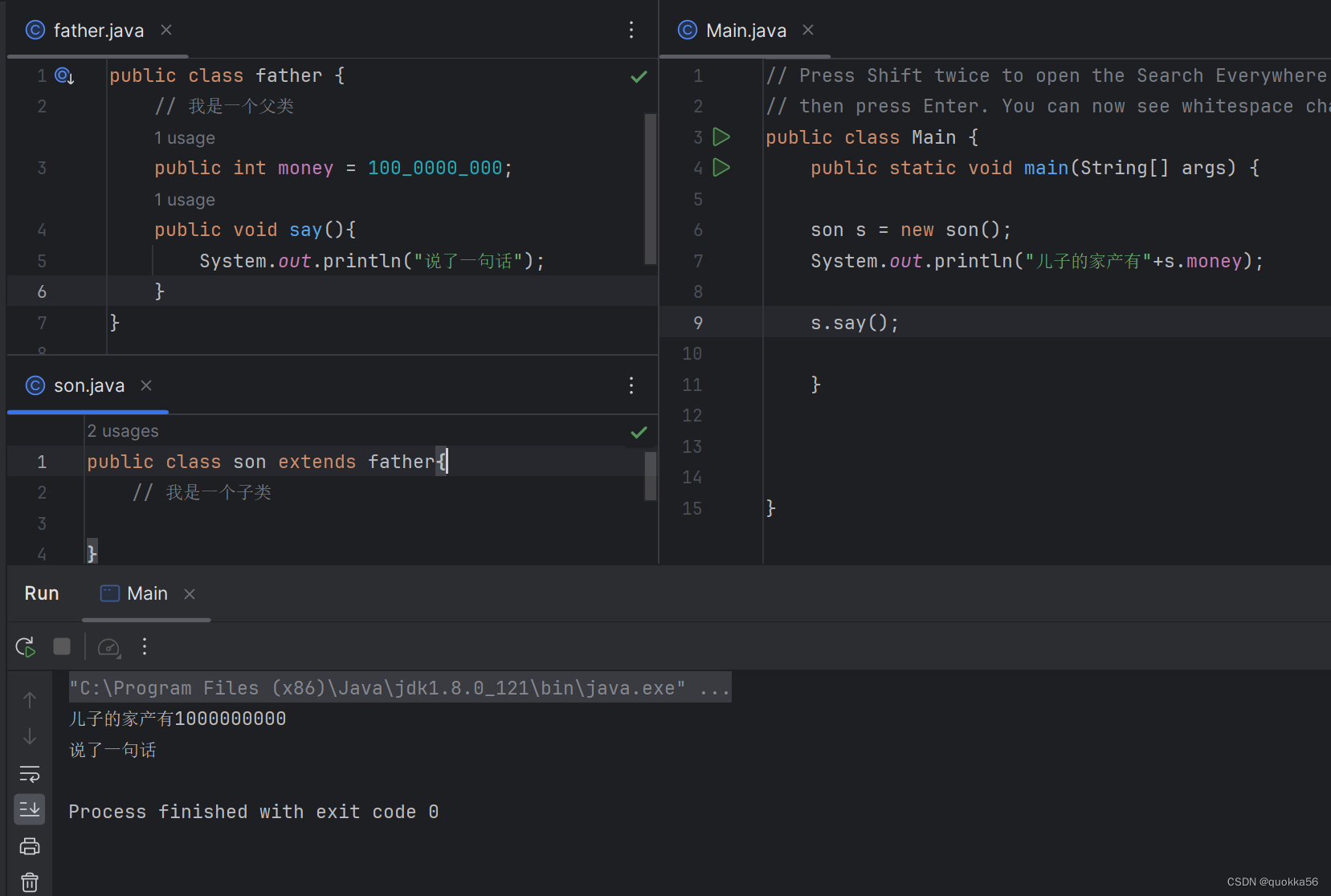Click 'extends' keyword in son.java
The width and height of the screenshot is (1331, 896).
tap(316, 462)
